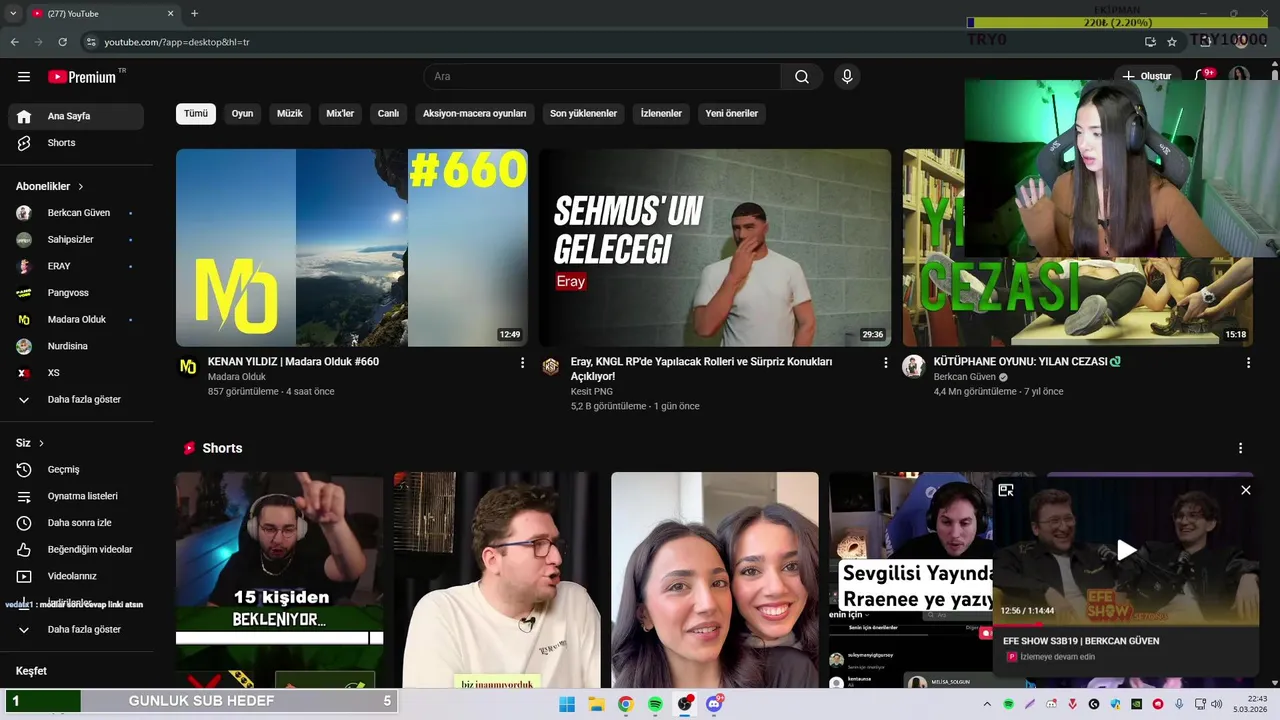Click the search magnifier button
The height and width of the screenshot is (720, 1280).
(x=802, y=77)
